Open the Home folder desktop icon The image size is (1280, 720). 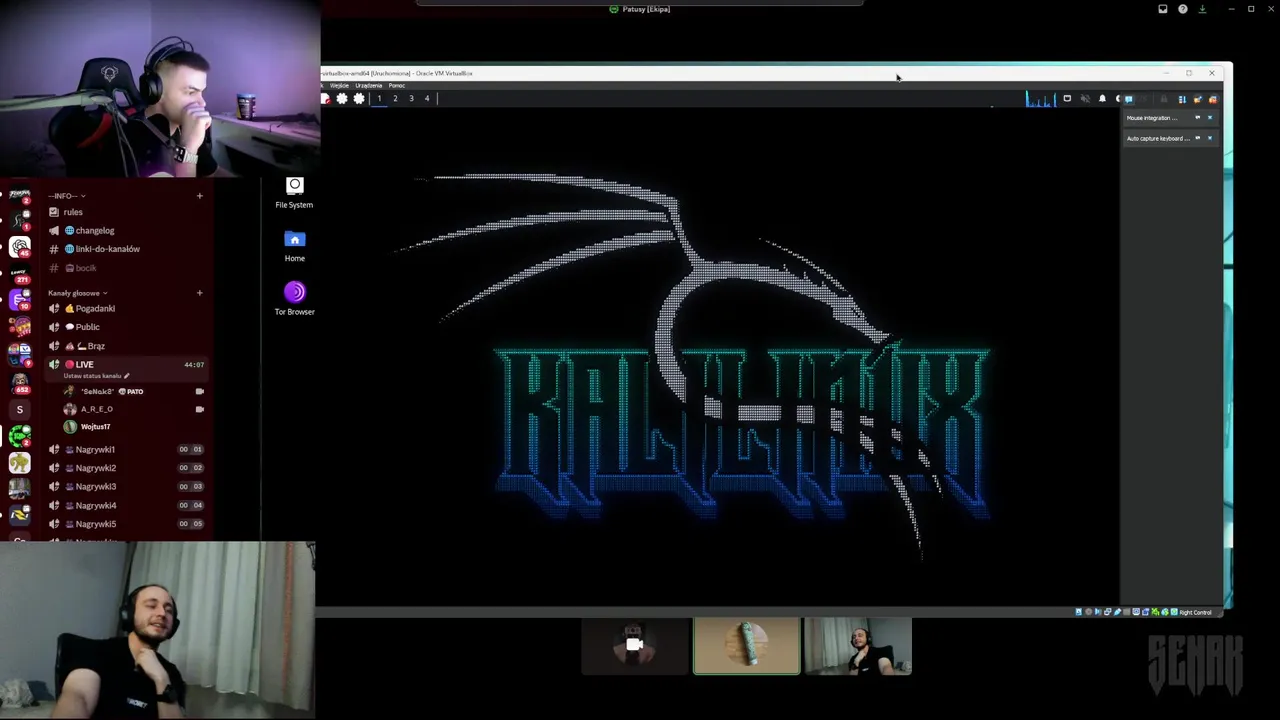coord(294,247)
